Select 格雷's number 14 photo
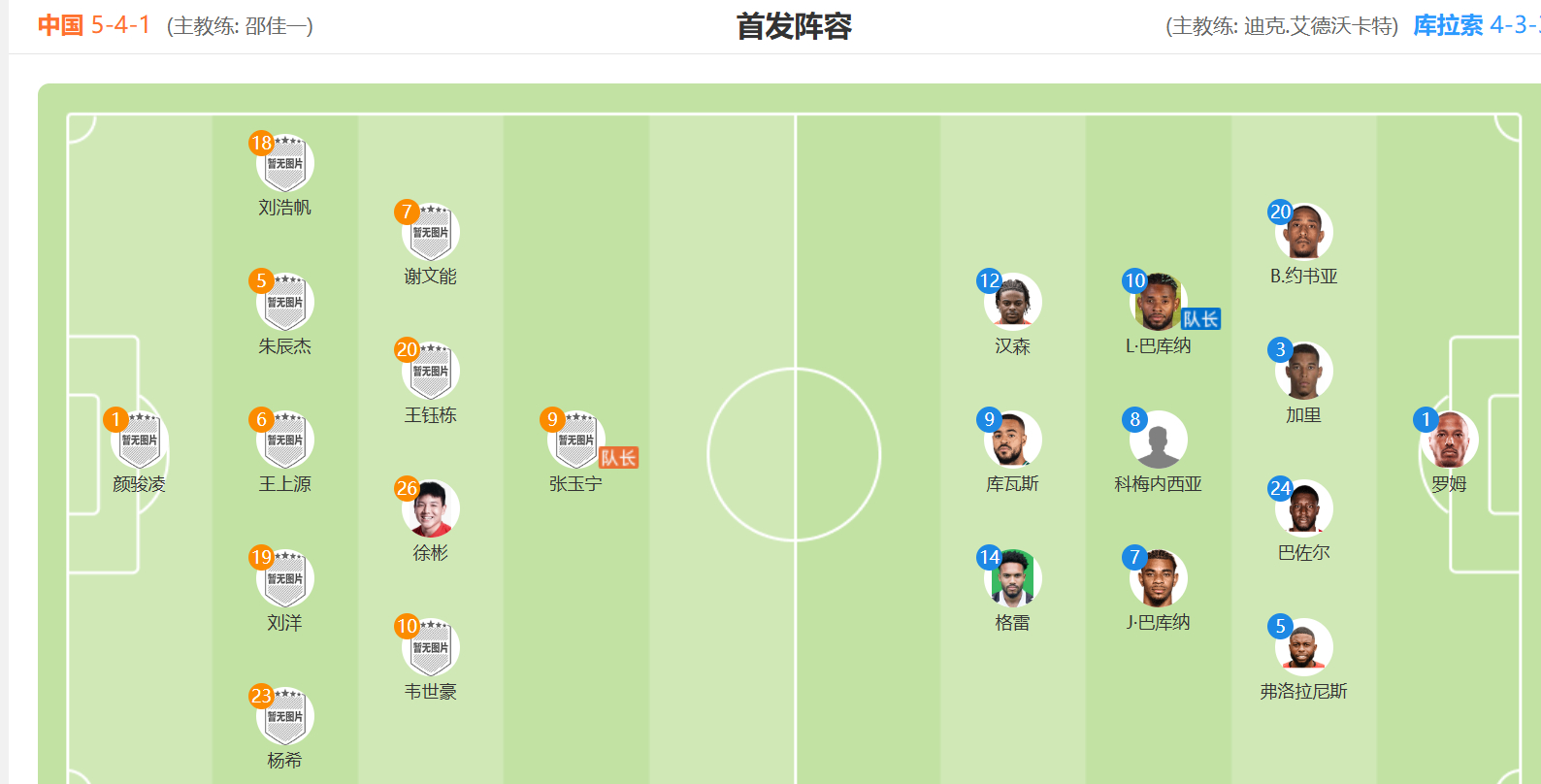Image resolution: width=1541 pixels, height=784 pixels. 1013,580
